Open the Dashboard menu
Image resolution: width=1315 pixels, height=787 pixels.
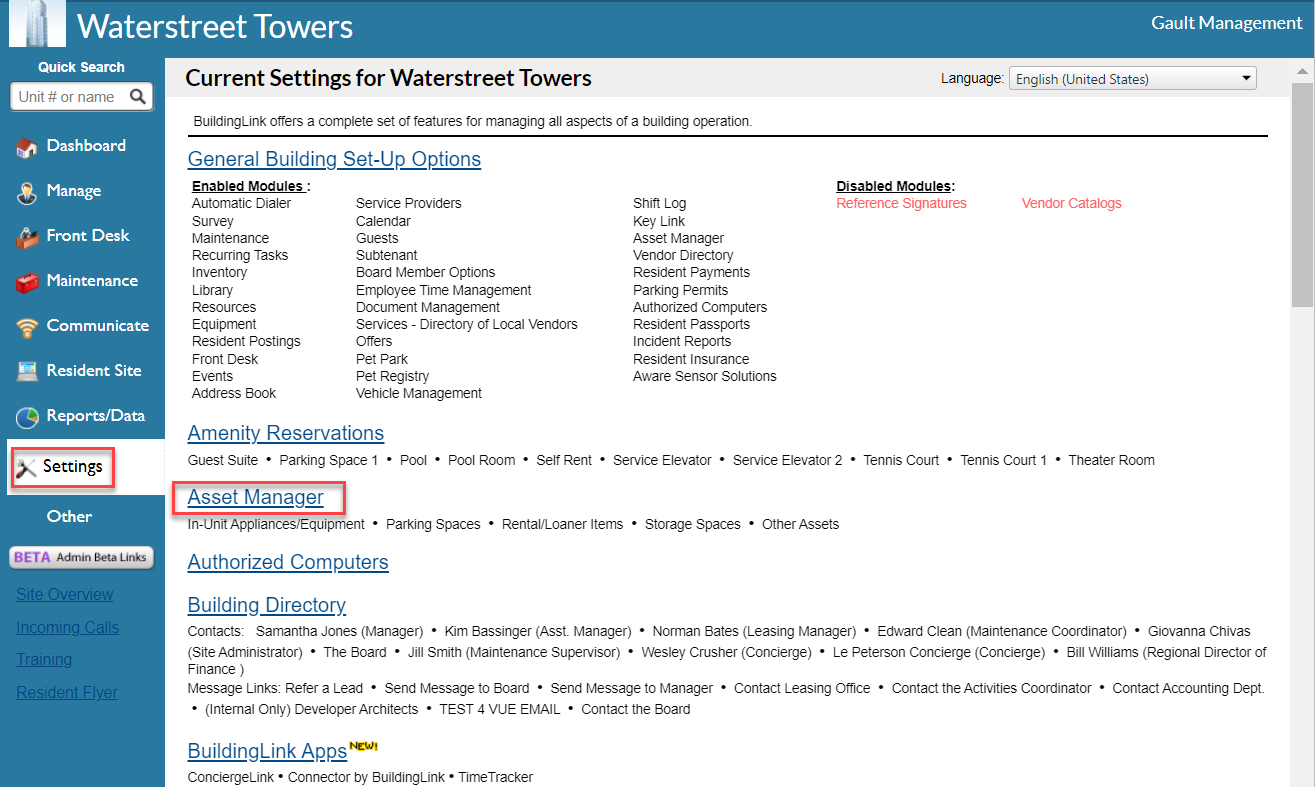click(x=86, y=146)
